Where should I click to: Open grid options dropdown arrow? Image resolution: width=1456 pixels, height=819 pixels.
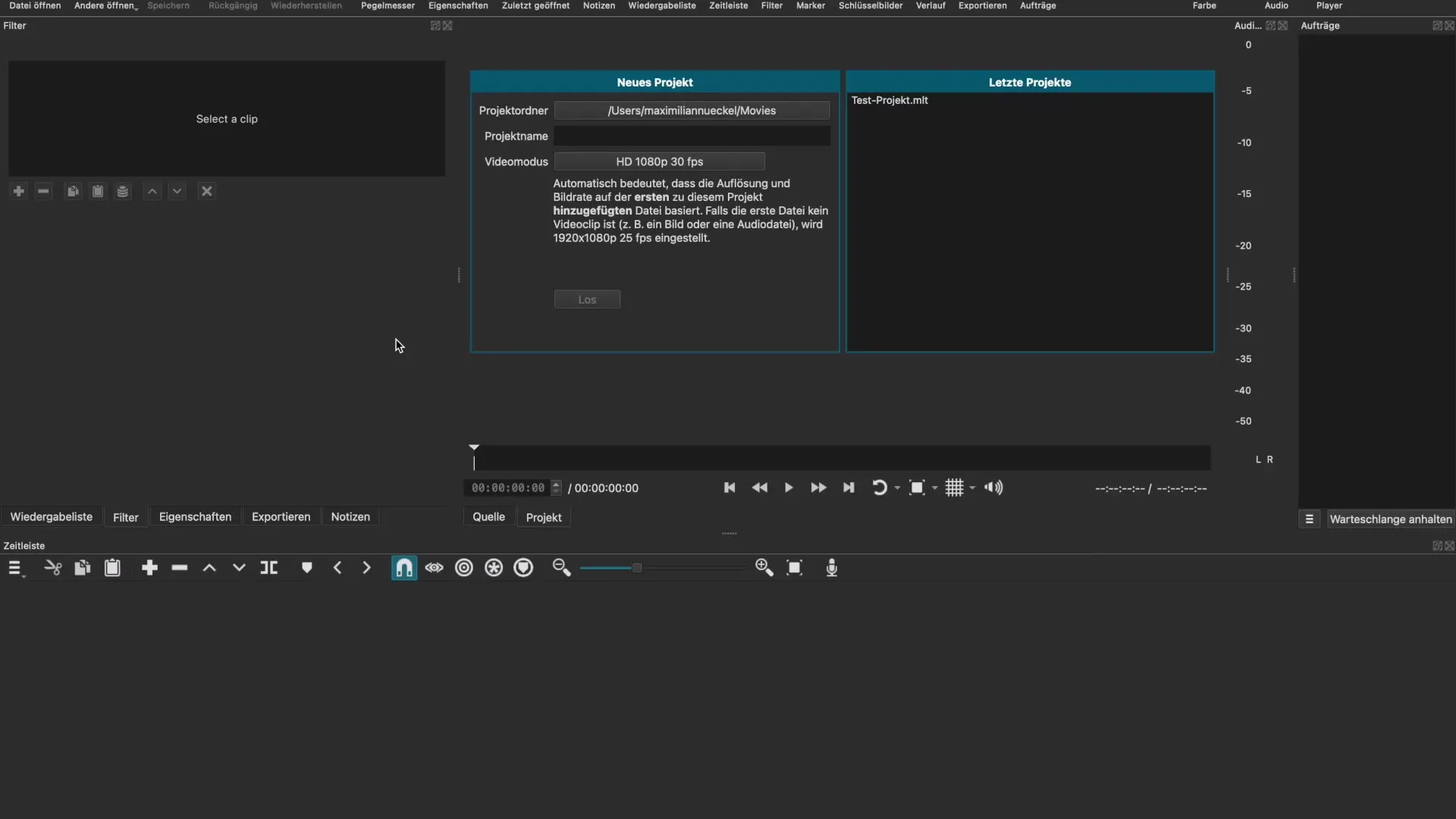coord(972,488)
